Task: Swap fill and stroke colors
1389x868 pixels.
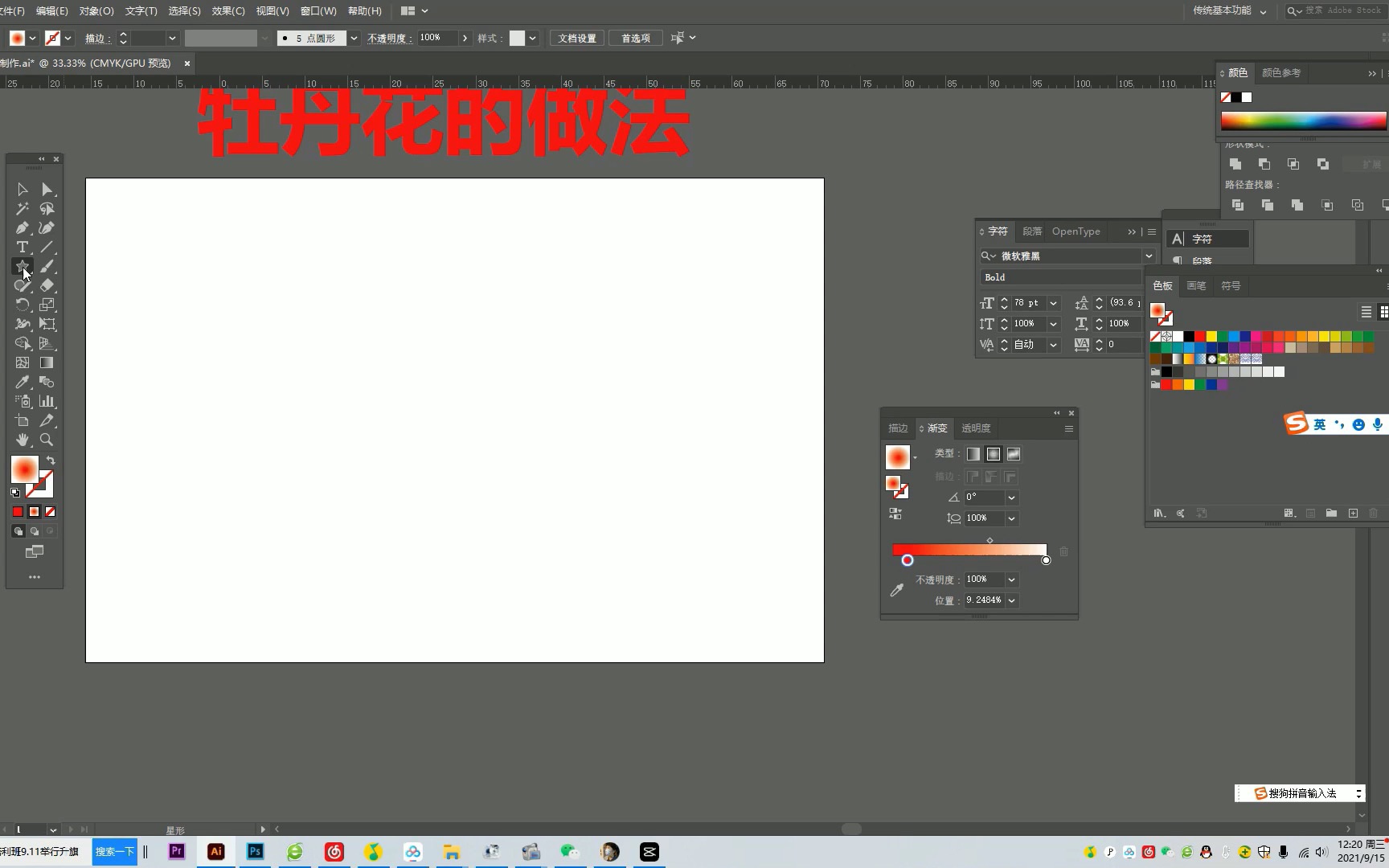Action: (51, 461)
